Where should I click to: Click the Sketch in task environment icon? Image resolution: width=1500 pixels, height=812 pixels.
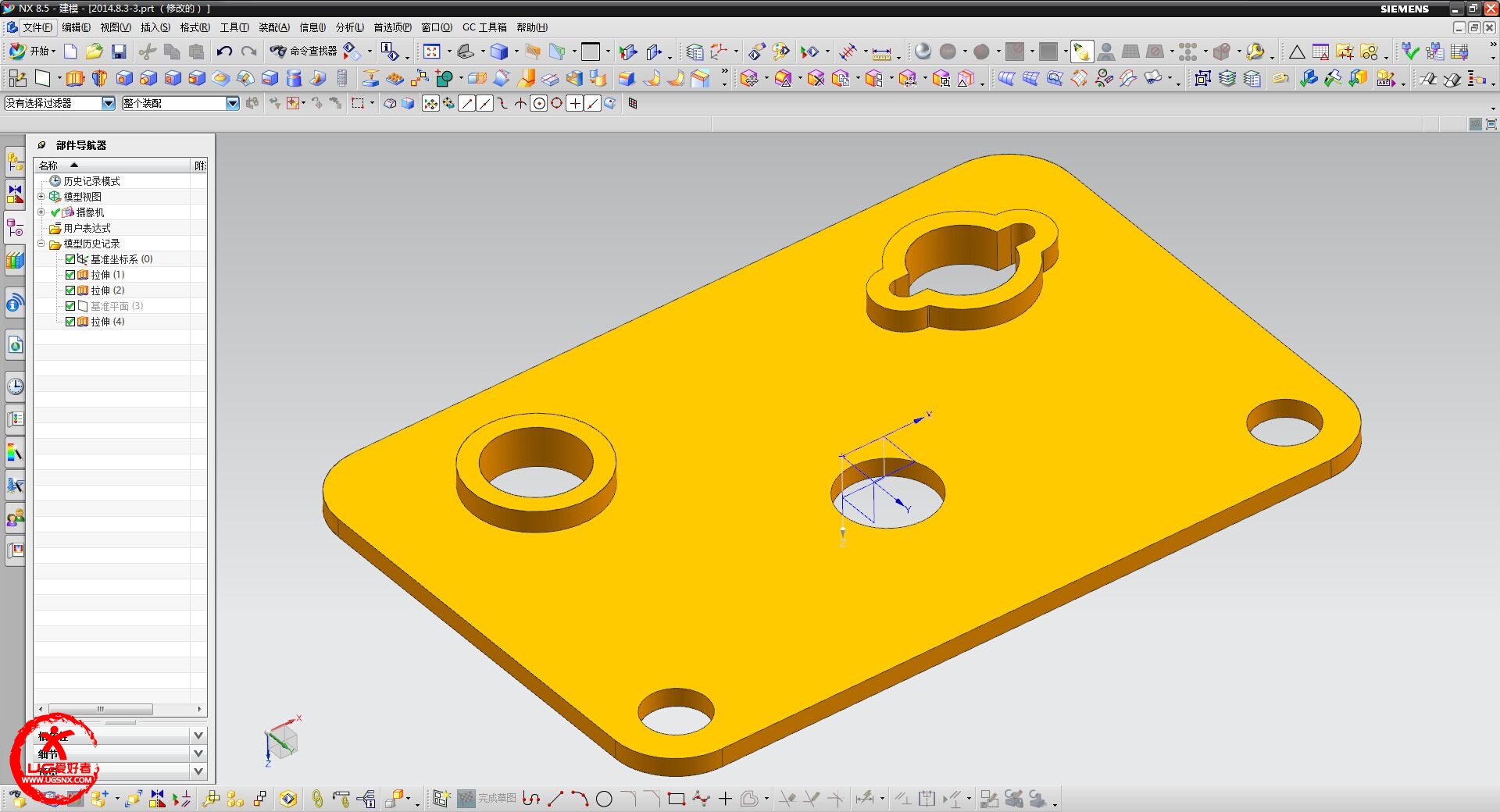[x=17, y=78]
